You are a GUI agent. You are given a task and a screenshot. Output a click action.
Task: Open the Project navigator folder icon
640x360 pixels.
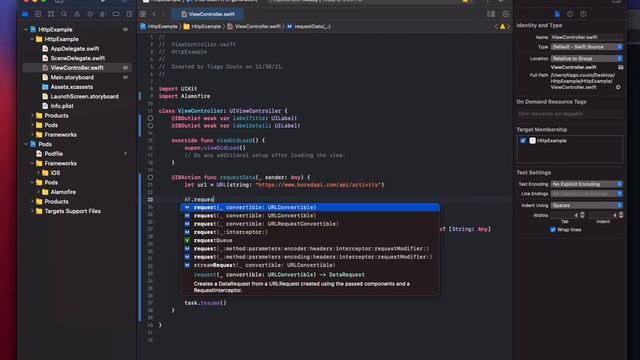click(25, 14)
